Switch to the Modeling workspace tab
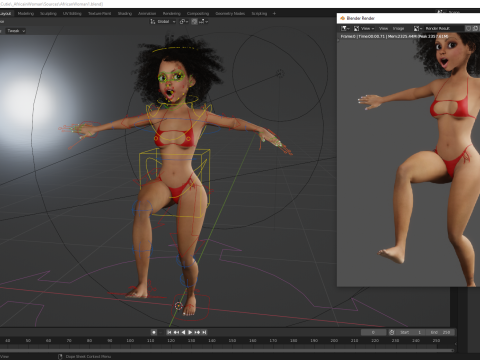Viewport: 480px width, 360px height. coord(26,14)
